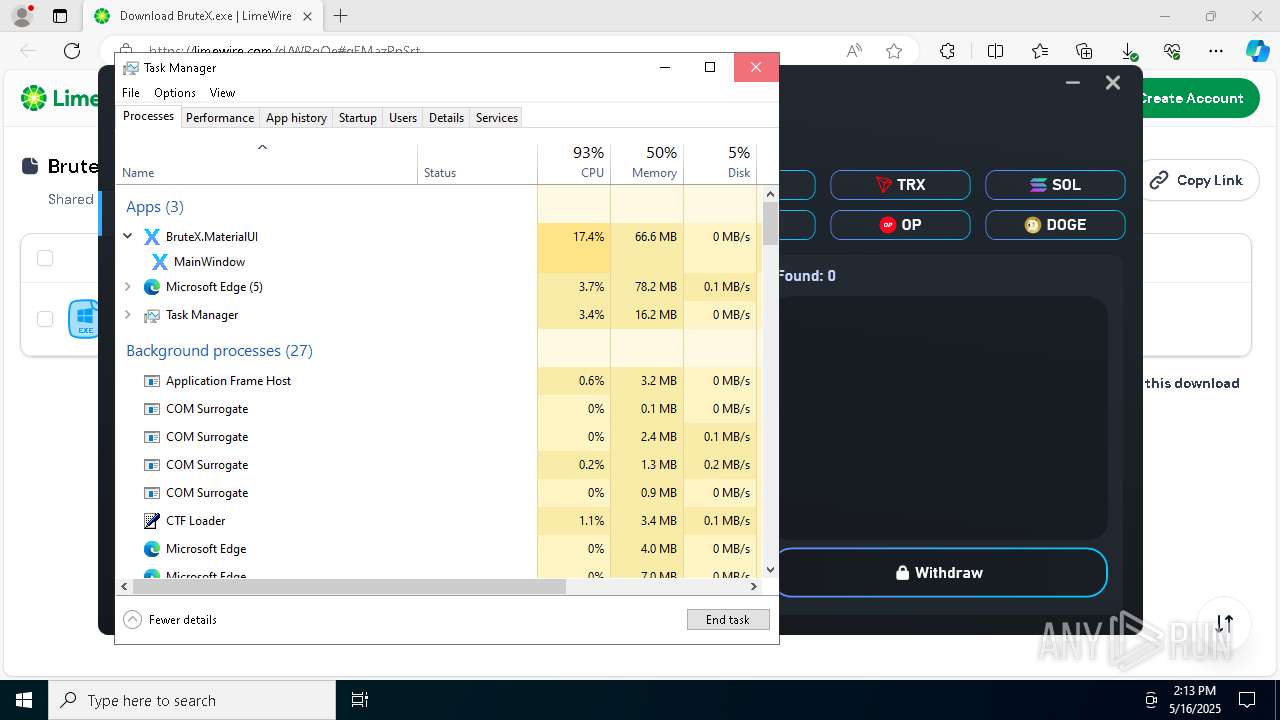Switch to the App history tab

(296, 118)
